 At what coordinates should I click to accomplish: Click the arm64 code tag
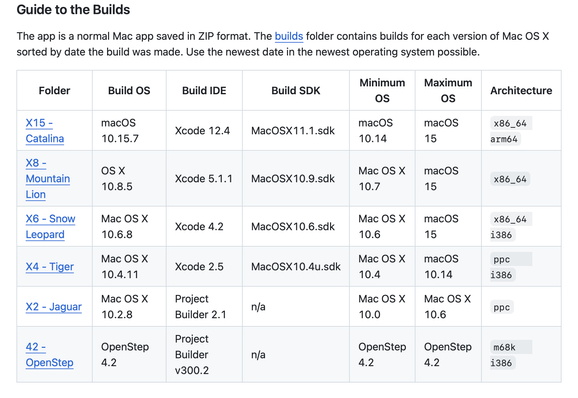504,139
